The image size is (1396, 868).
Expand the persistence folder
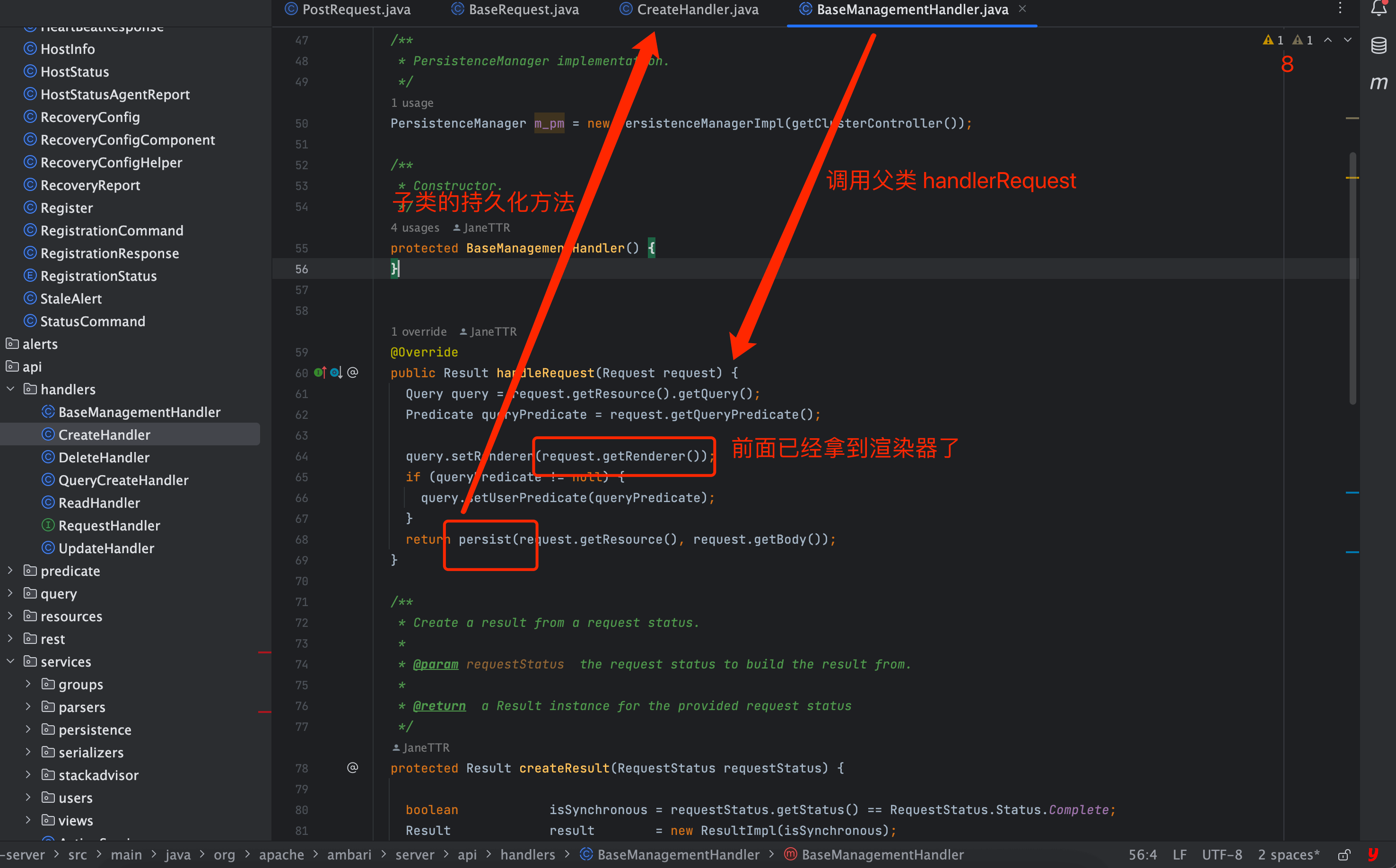coord(28,729)
